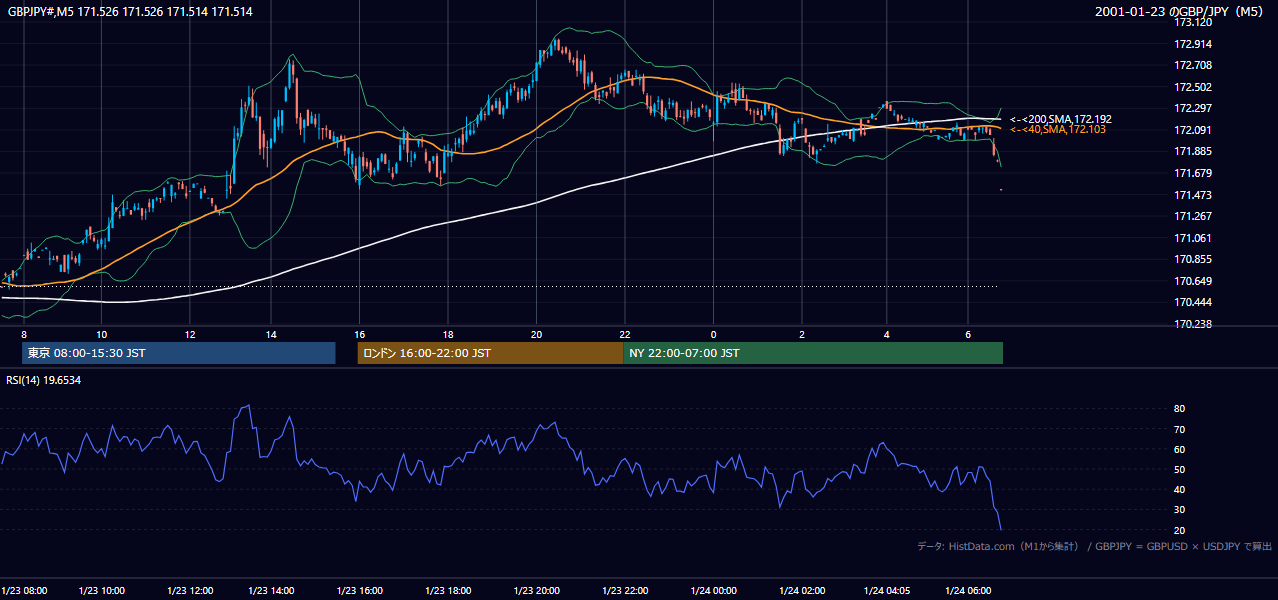This screenshot has width=1278, height=600.
Task: Click the 1/23 08:00 bottom date label
Action: pyautogui.click(x=24, y=591)
